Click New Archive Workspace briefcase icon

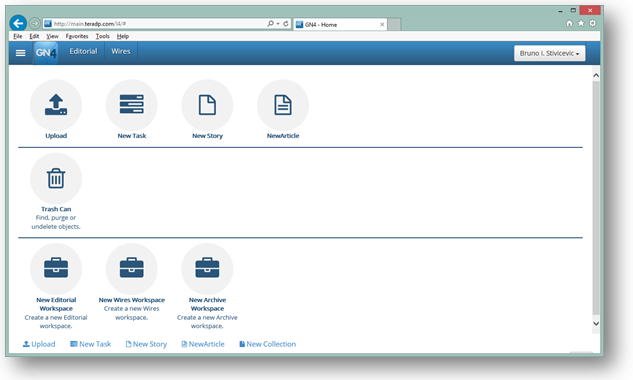pos(207,269)
